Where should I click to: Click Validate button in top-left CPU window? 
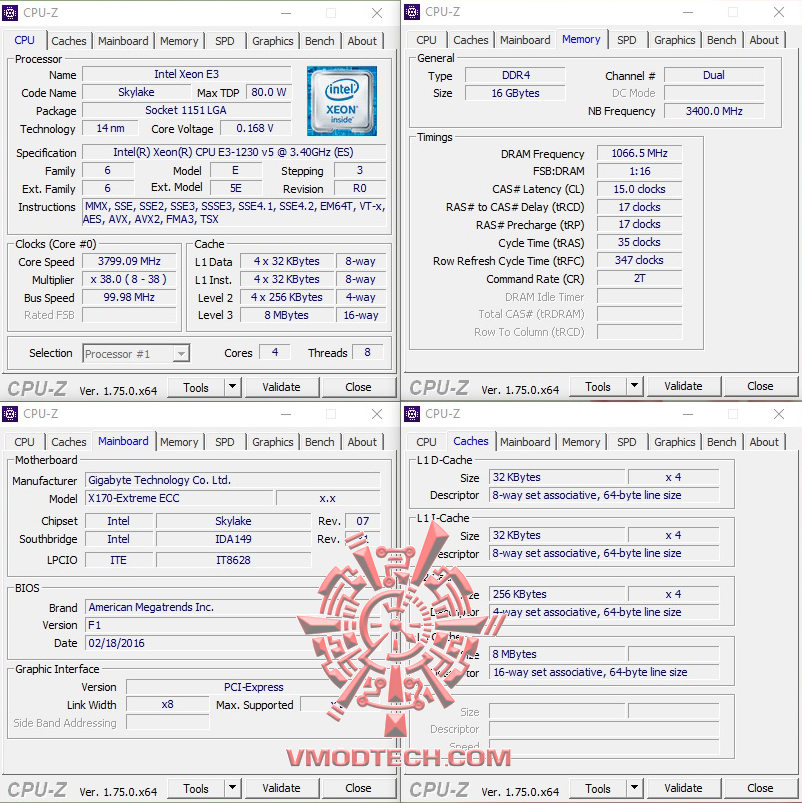(282, 387)
